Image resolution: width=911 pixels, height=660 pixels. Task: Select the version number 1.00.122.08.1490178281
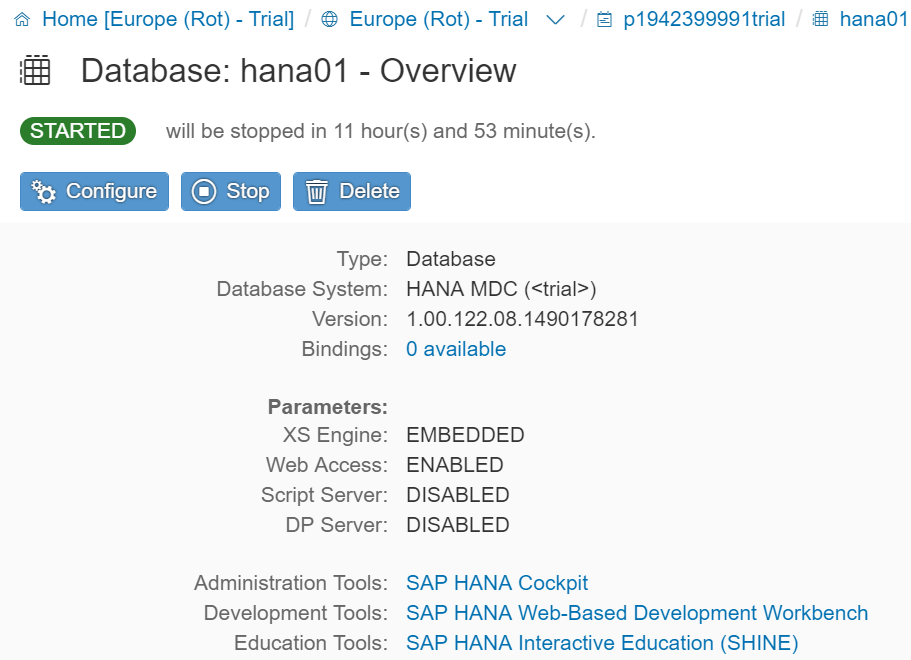coord(522,319)
